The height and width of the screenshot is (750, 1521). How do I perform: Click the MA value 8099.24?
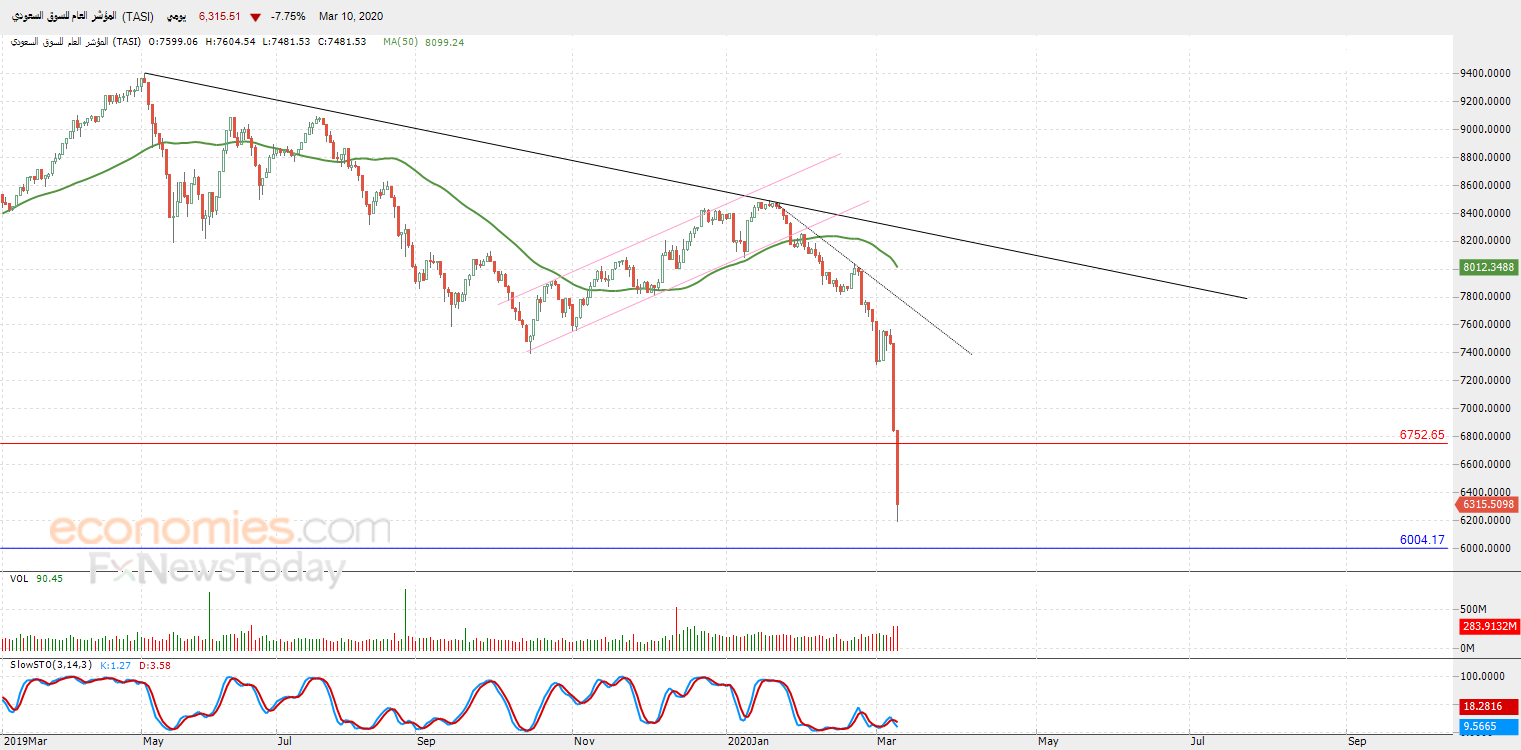(444, 42)
